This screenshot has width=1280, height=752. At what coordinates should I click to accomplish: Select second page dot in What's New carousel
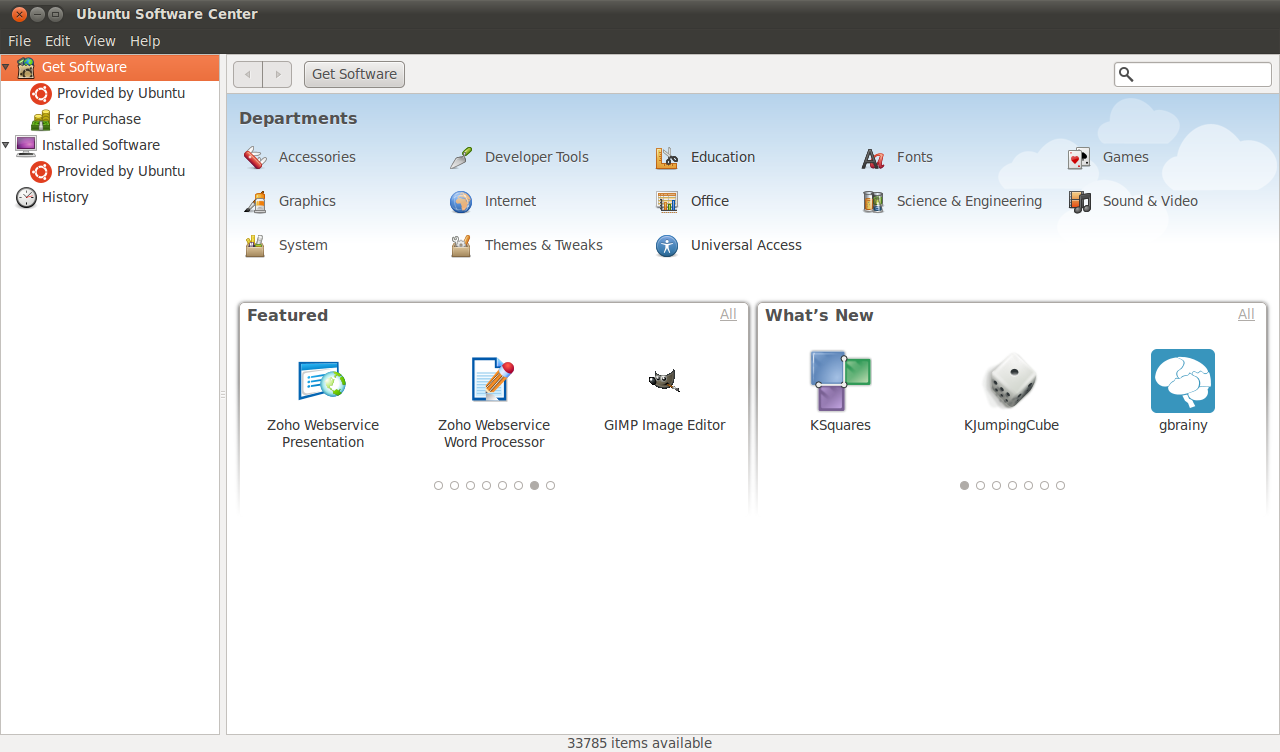[980, 485]
